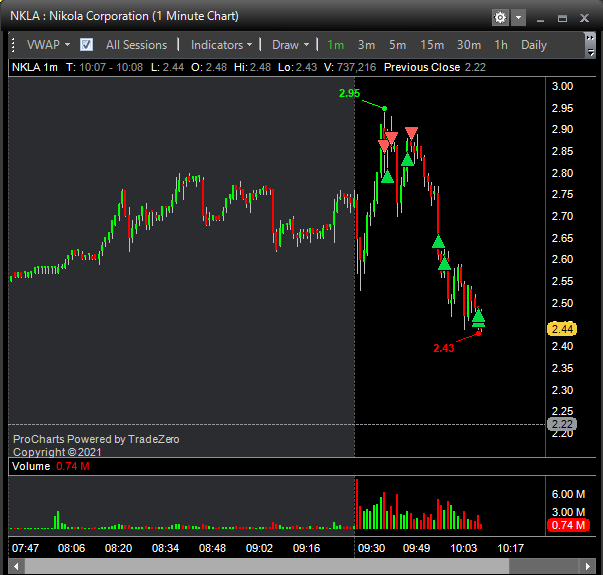The height and width of the screenshot is (575, 603).
Task: Minimize the NKLA chart window
Action: click(540, 18)
